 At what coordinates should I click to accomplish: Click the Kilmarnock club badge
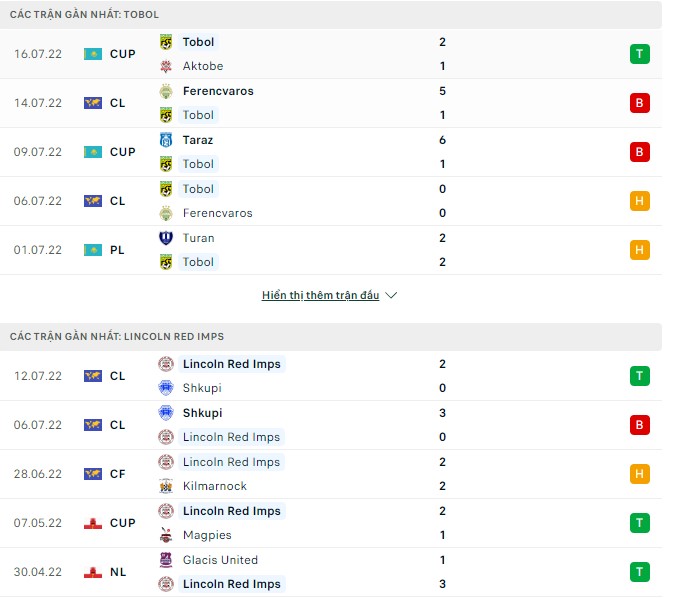(166, 486)
